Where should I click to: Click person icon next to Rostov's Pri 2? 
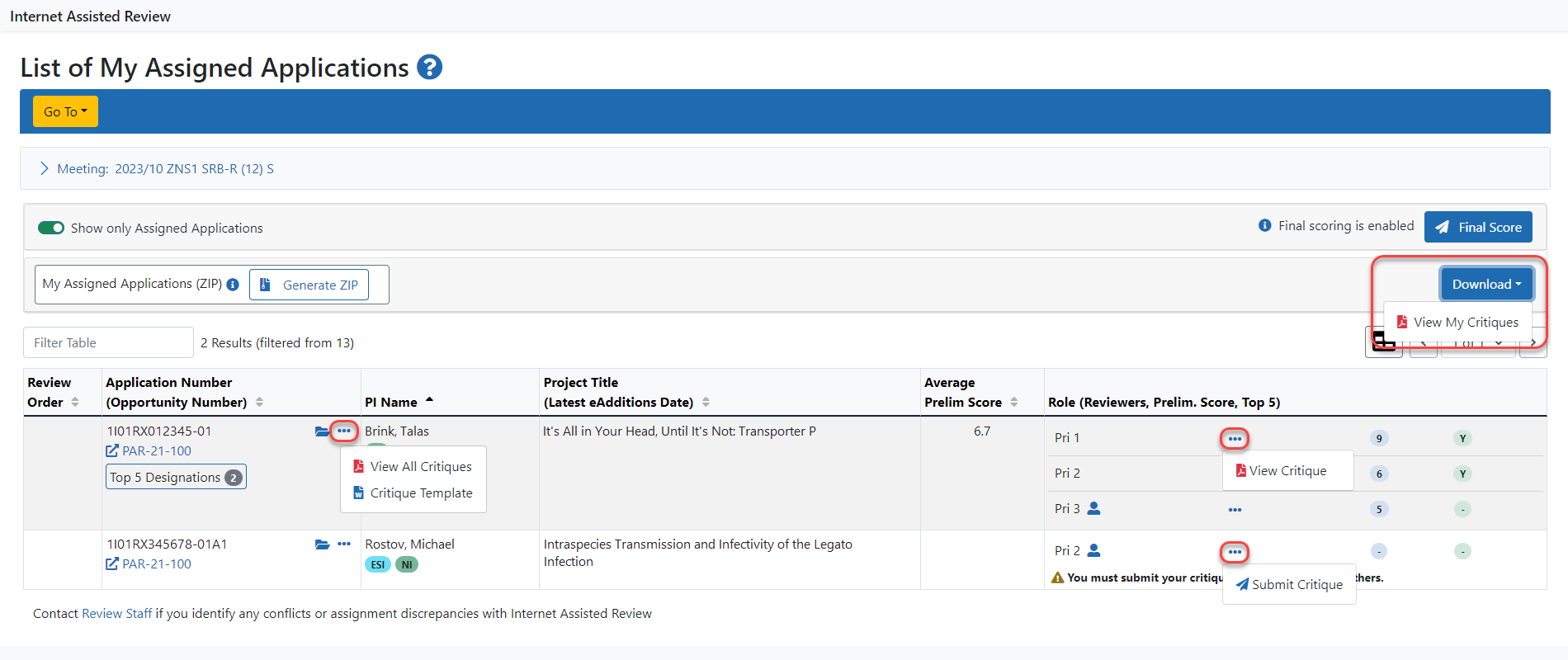point(1094,550)
